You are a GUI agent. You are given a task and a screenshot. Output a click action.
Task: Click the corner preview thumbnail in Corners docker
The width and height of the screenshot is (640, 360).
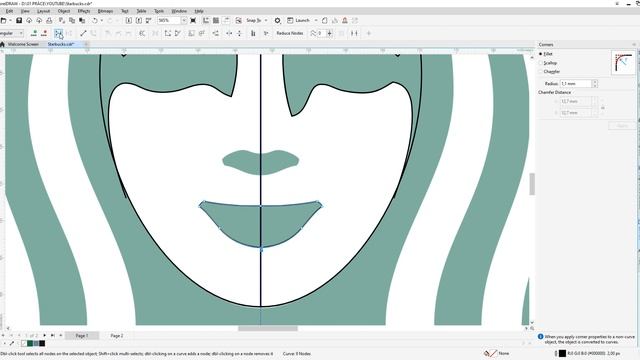[x=623, y=62]
